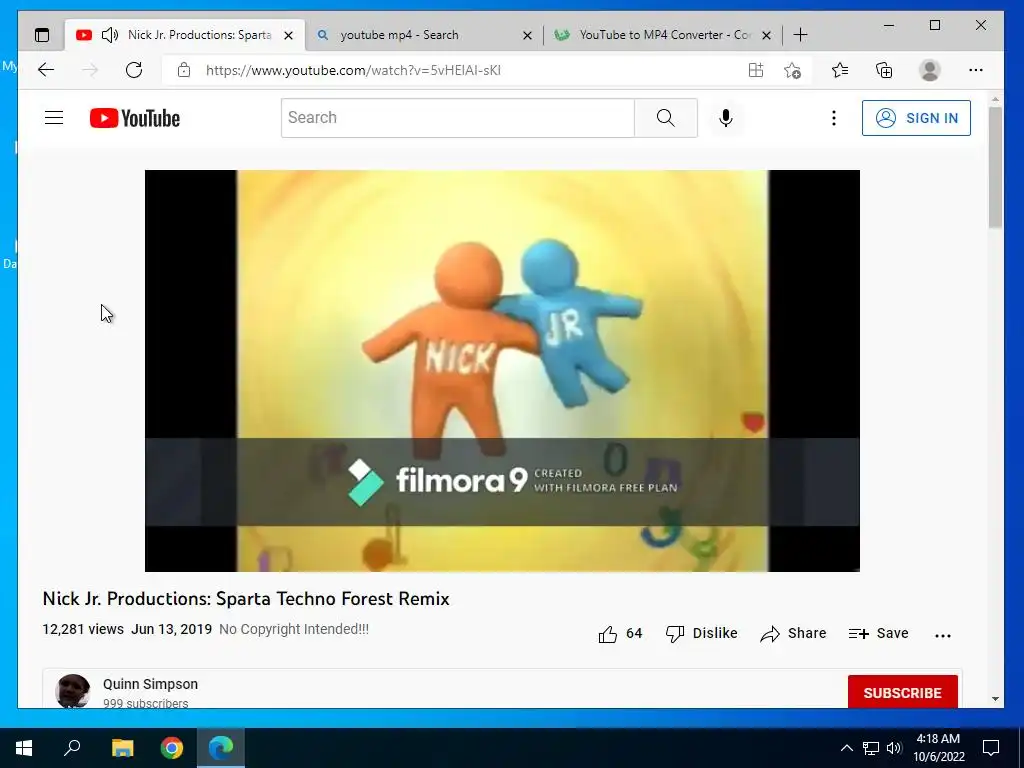Click the magnifier search button

[665, 118]
